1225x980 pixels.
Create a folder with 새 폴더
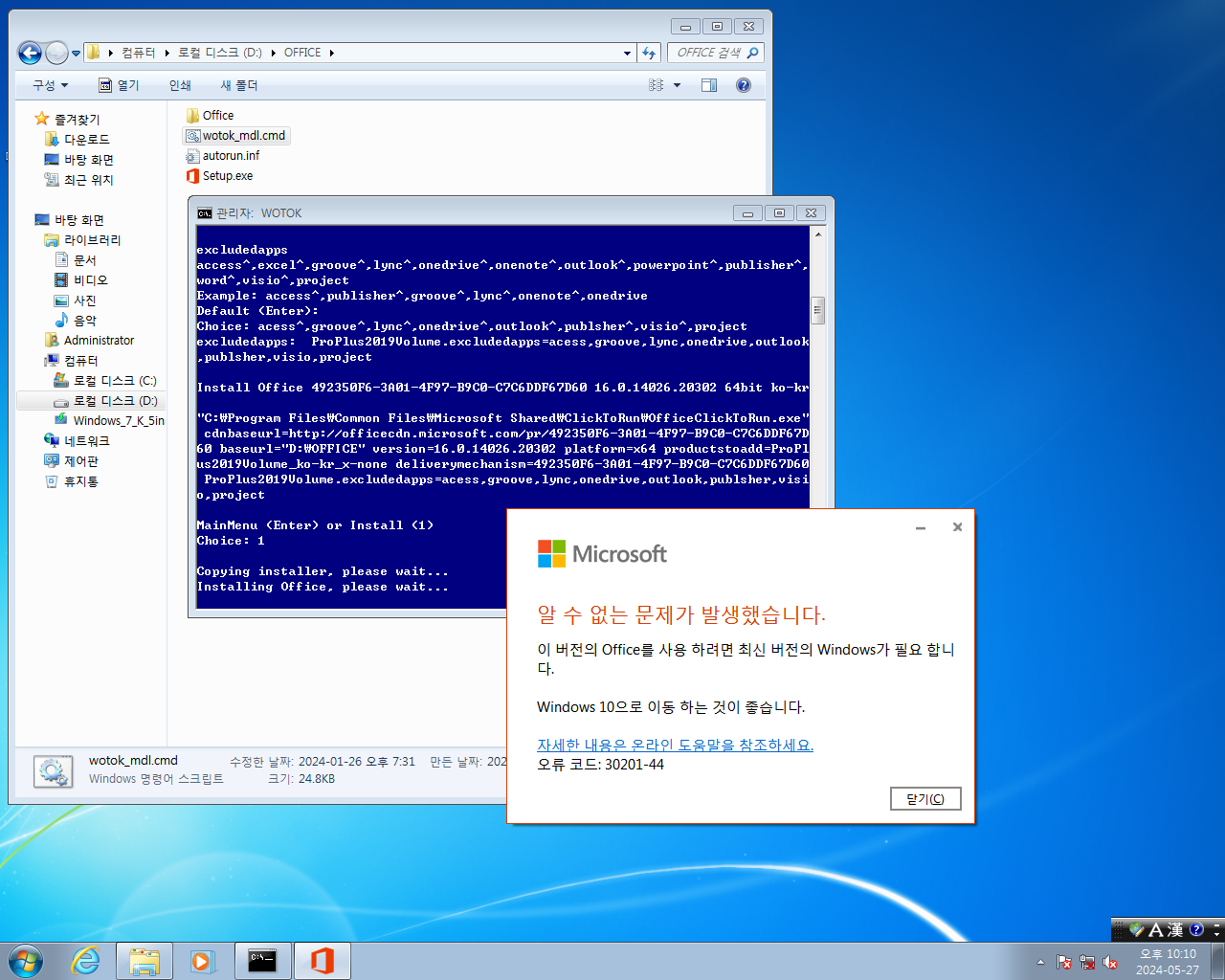tap(239, 85)
